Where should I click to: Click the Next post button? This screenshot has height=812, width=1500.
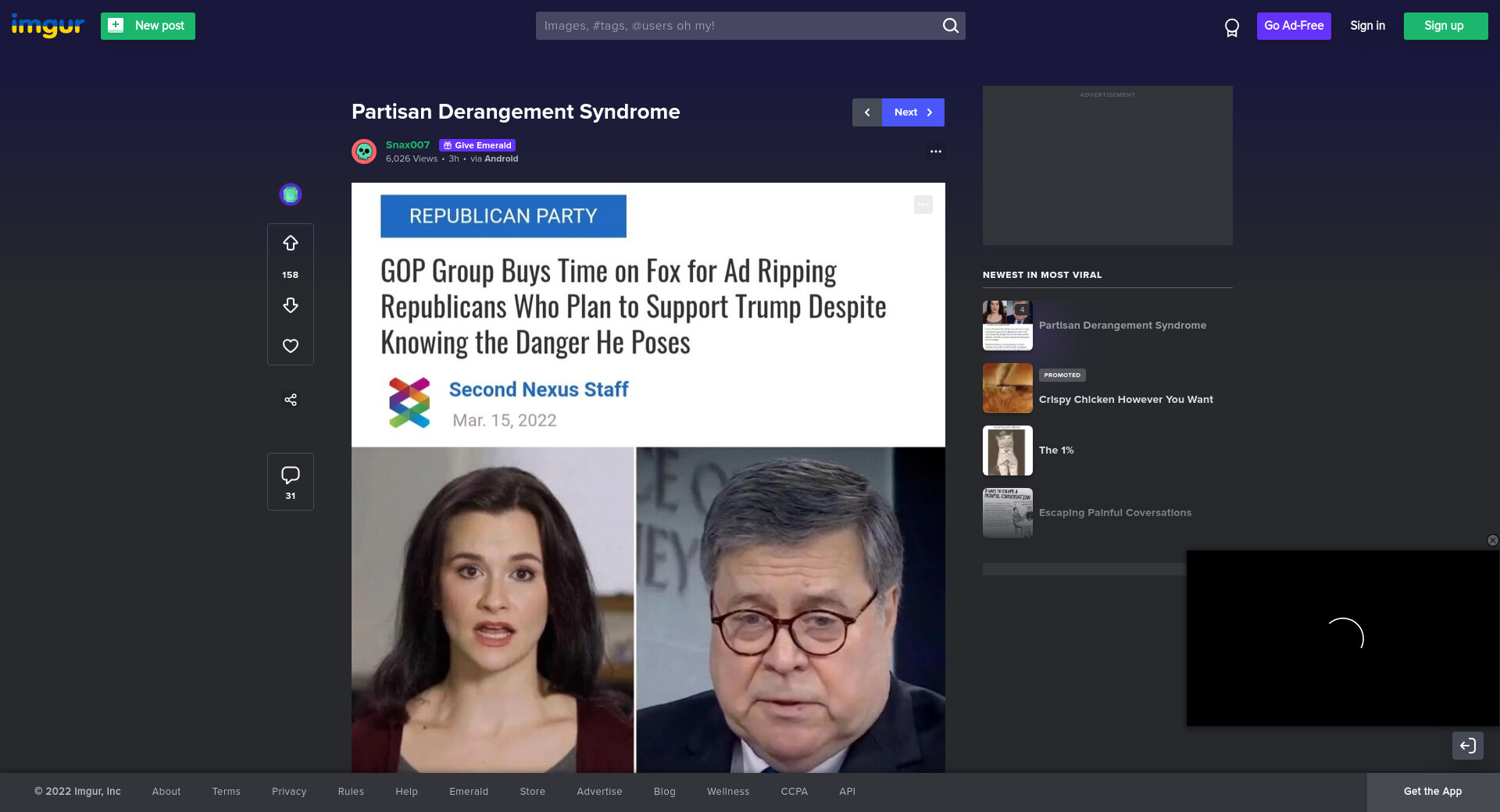coord(912,112)
